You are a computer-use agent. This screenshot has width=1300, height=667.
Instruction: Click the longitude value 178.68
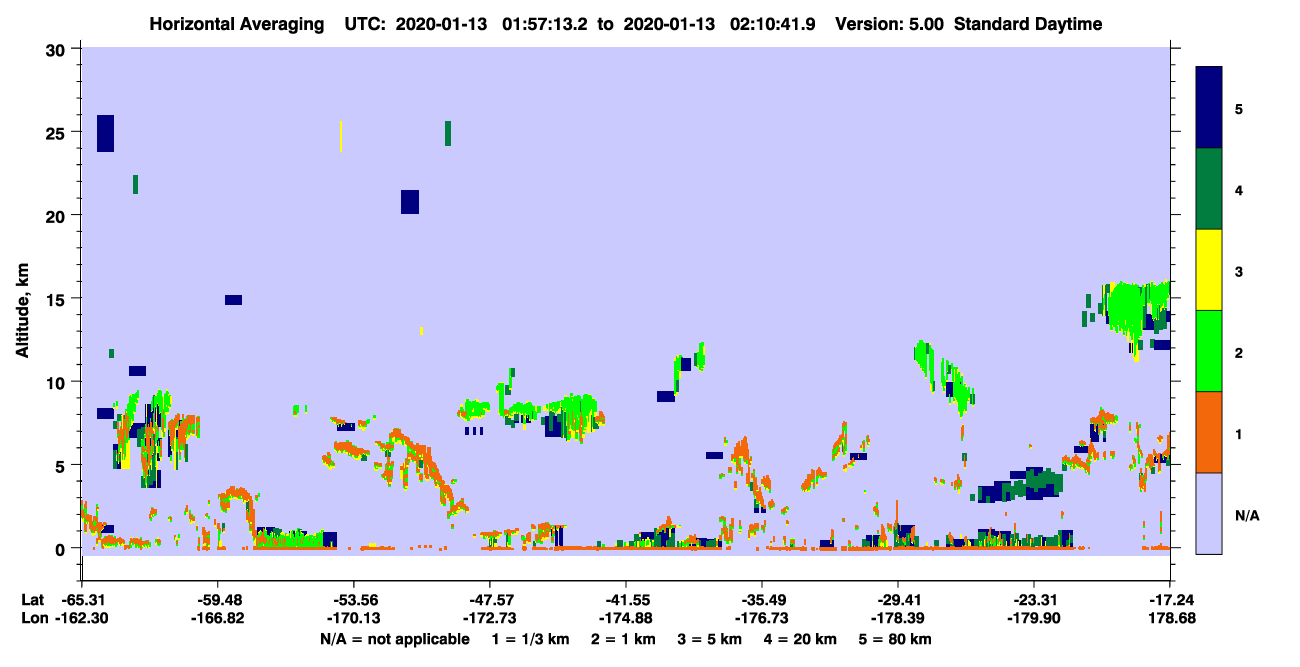(1170, 618)
